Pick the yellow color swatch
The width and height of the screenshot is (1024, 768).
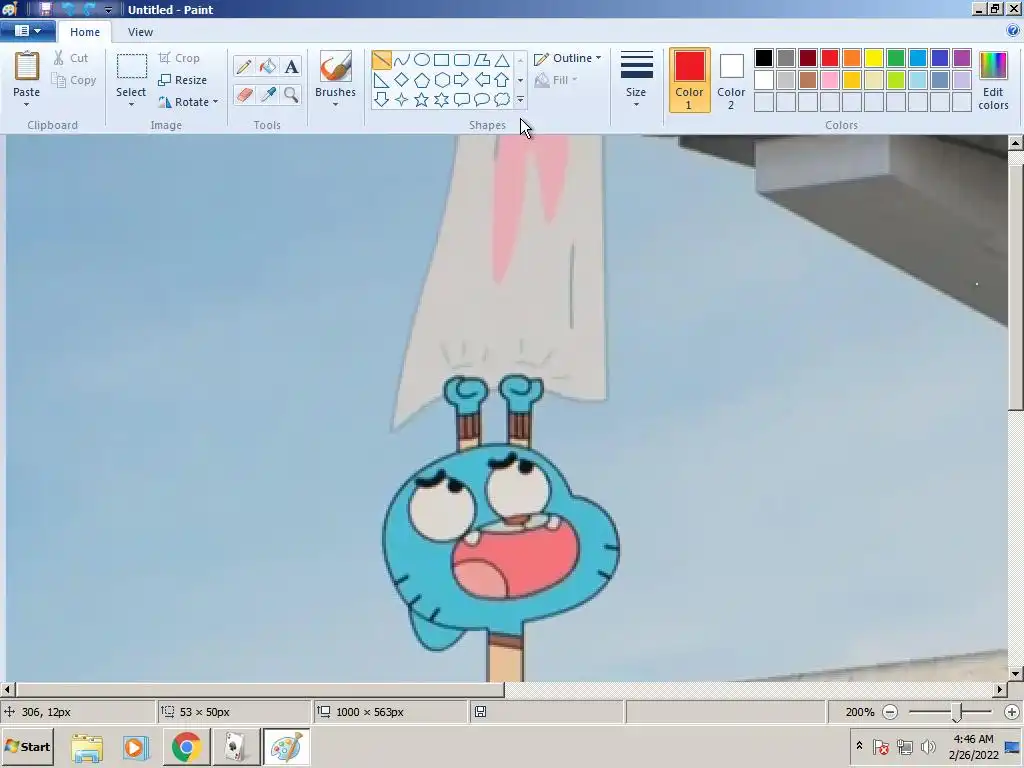tap(874, 58)
